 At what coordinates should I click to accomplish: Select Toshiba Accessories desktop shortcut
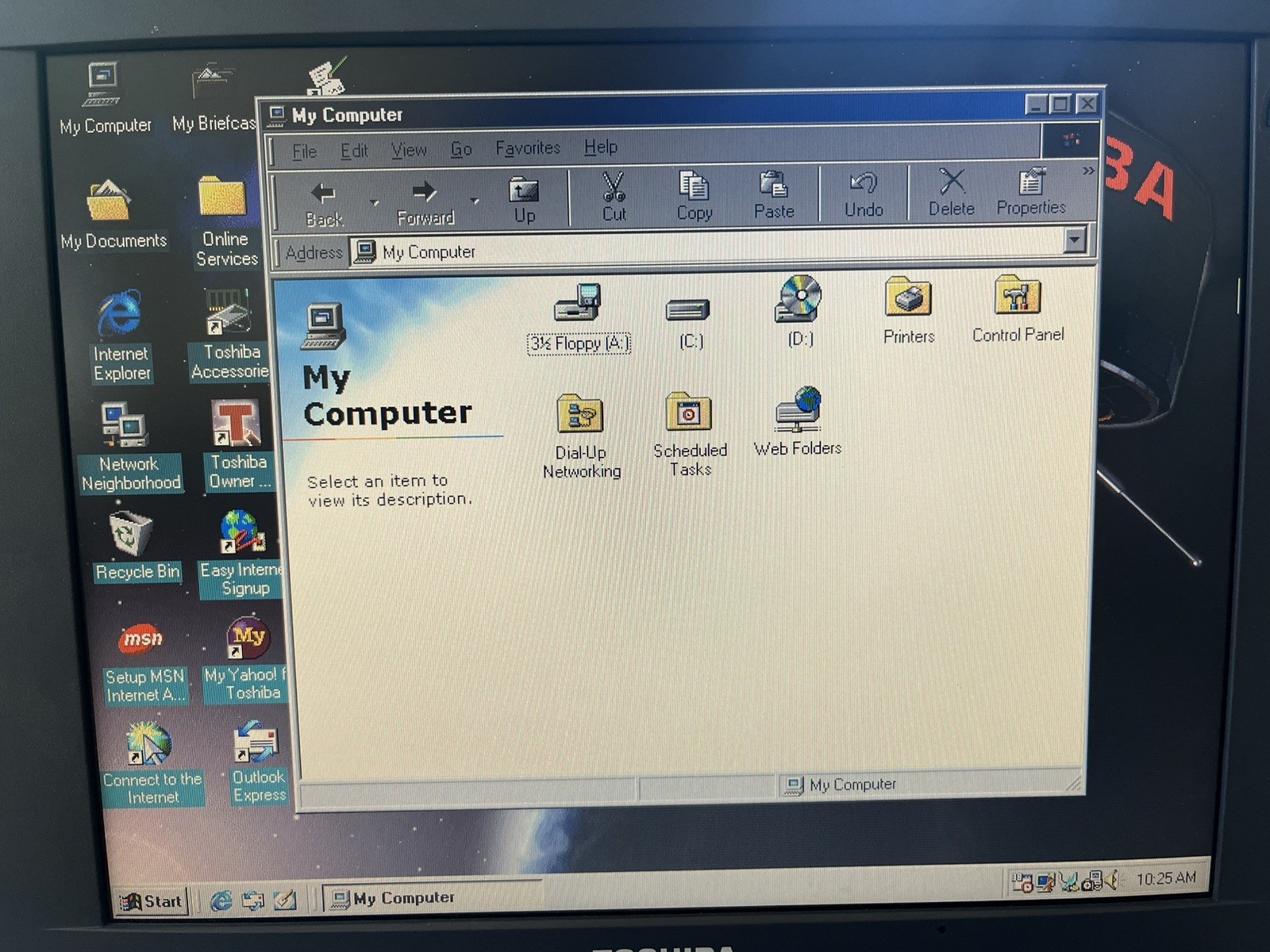pyautogui.click(x=229, y=335)
